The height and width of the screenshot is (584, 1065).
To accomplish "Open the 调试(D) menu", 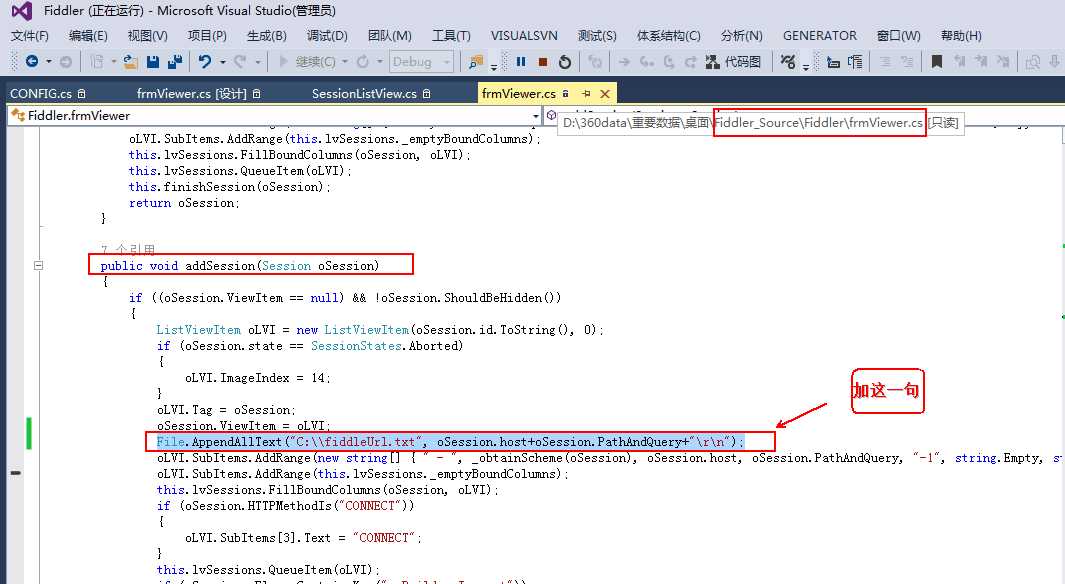I will [327, 36].
